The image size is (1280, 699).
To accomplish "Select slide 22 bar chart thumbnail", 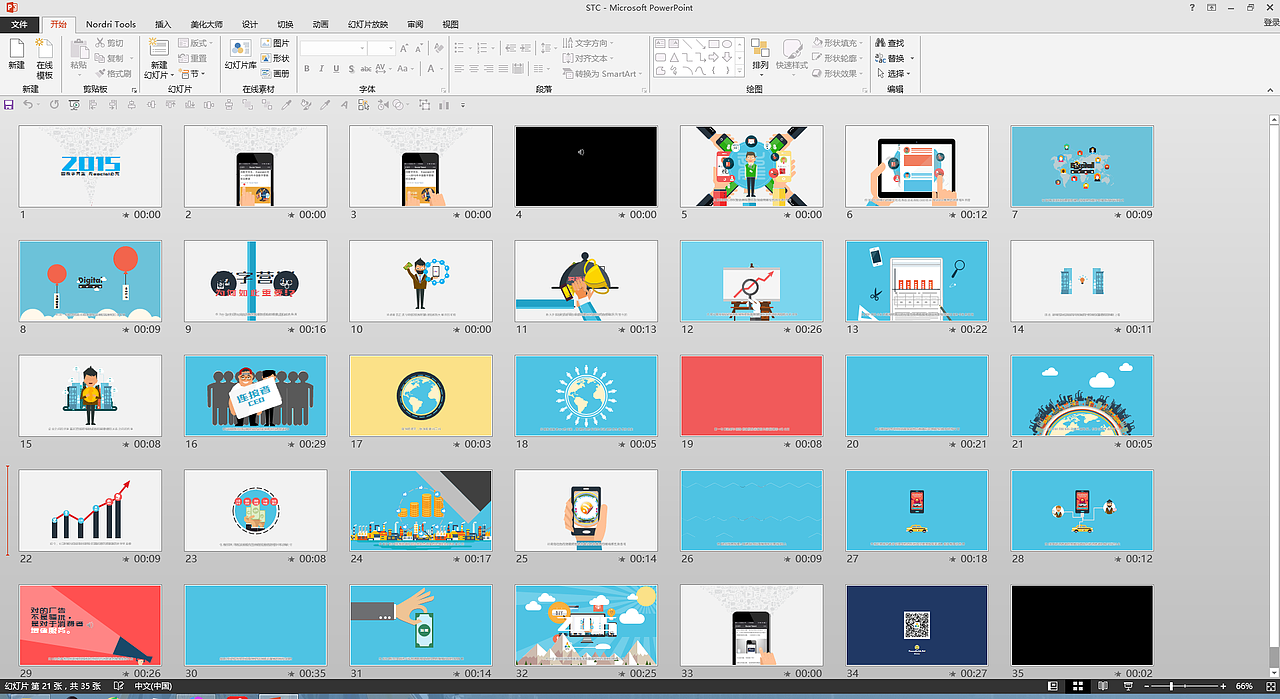I will [90, 511].
